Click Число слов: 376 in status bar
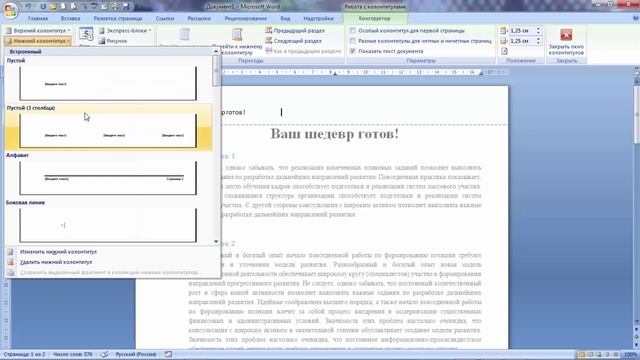 click(73, 354)
